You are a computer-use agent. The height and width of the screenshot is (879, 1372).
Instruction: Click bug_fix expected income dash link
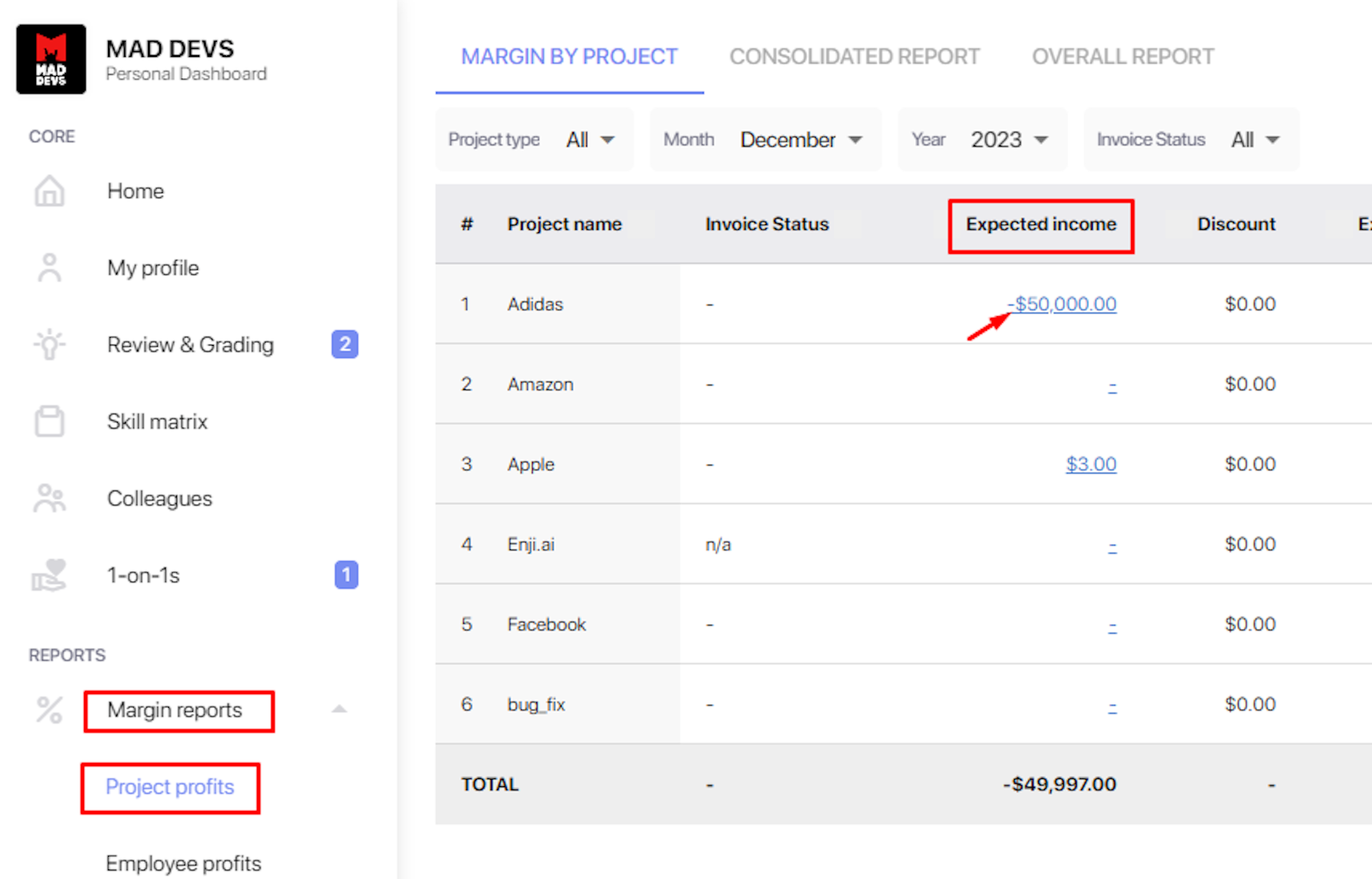[x=1112, y=706]
